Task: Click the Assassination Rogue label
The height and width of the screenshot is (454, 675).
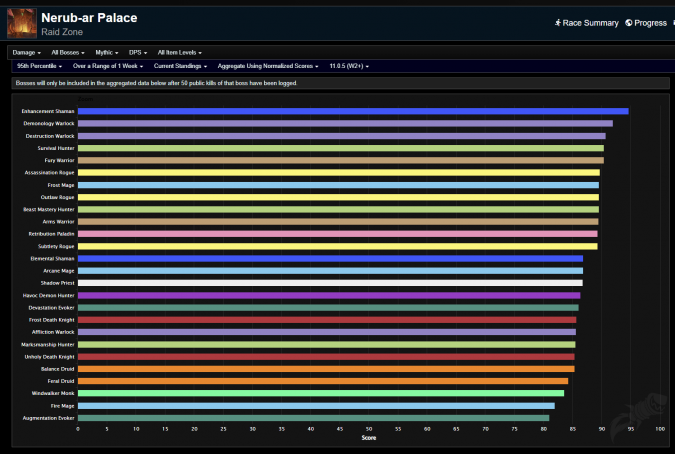Action: tap(49, 173)
